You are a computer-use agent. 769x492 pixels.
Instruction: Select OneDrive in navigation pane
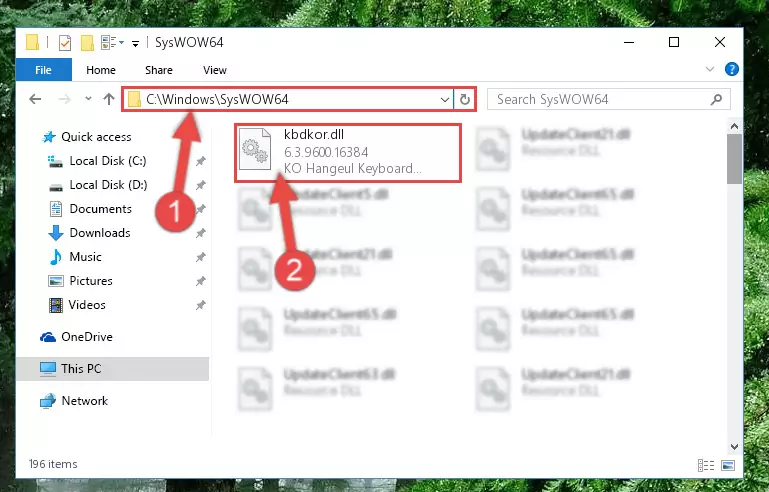click(87, 337)
